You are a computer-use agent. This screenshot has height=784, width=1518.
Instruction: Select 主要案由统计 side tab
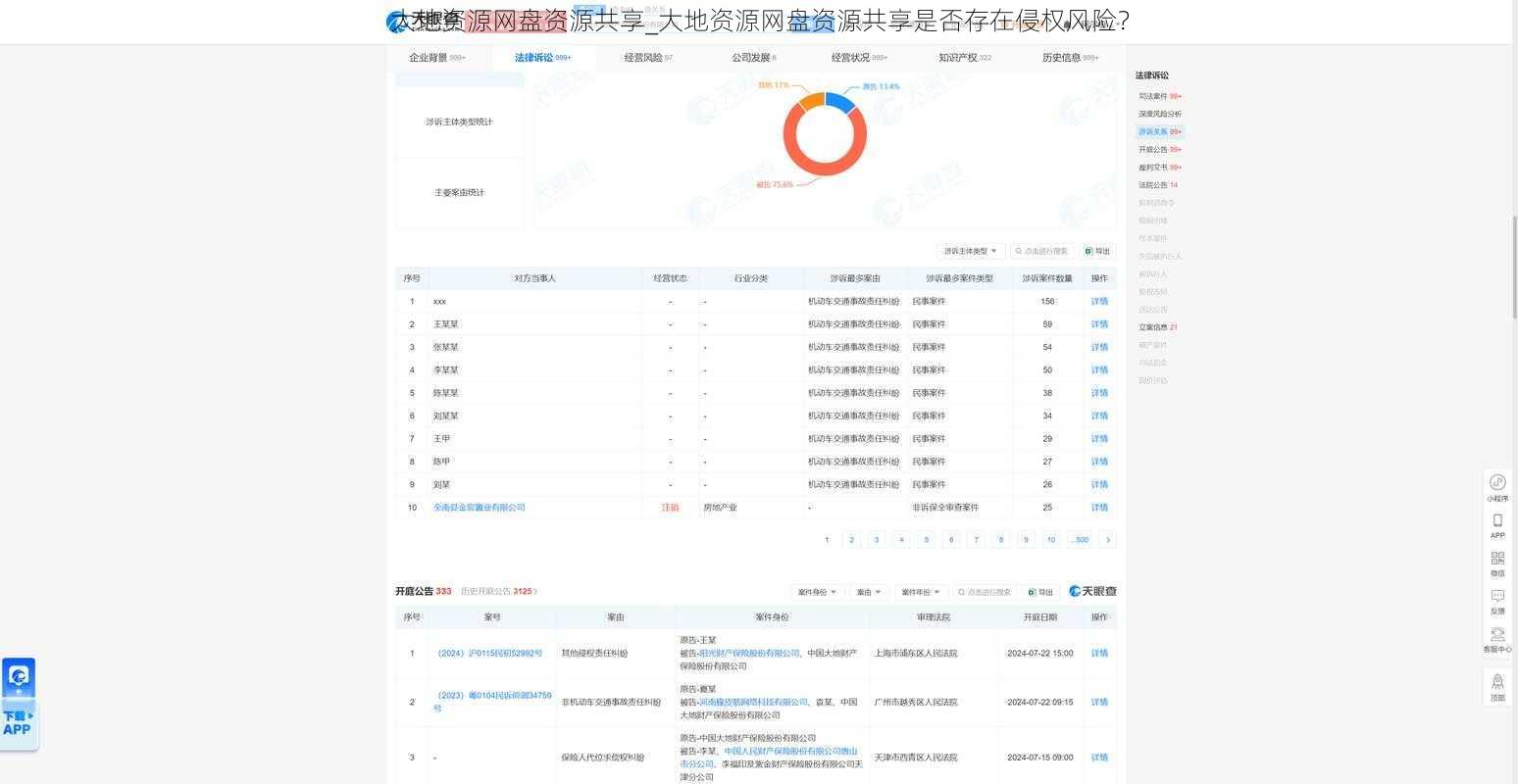click(459, 192)
